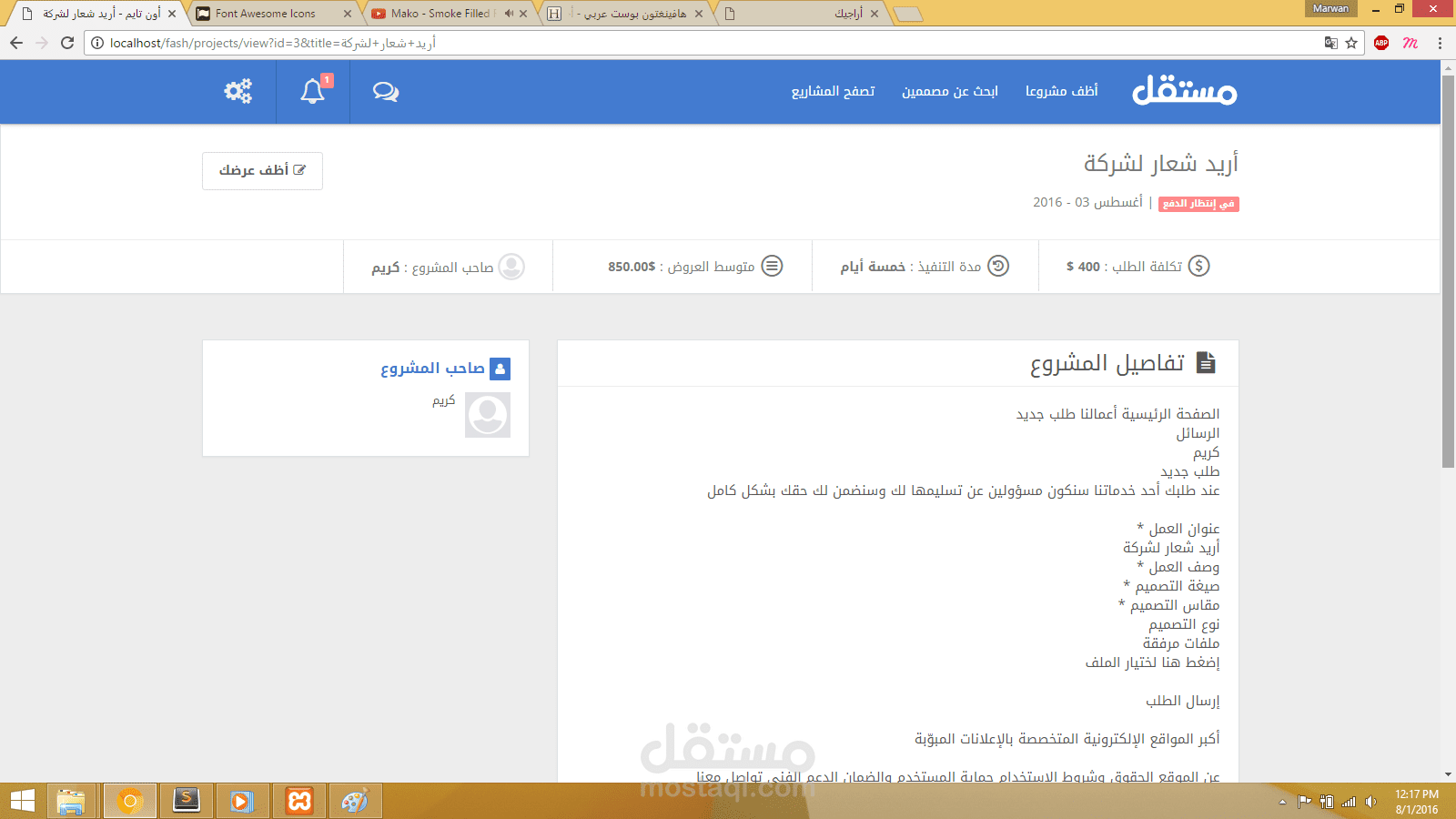Open a new browser tab
This screenshot has height=819, width=1456.
click(x=907, y=14)
